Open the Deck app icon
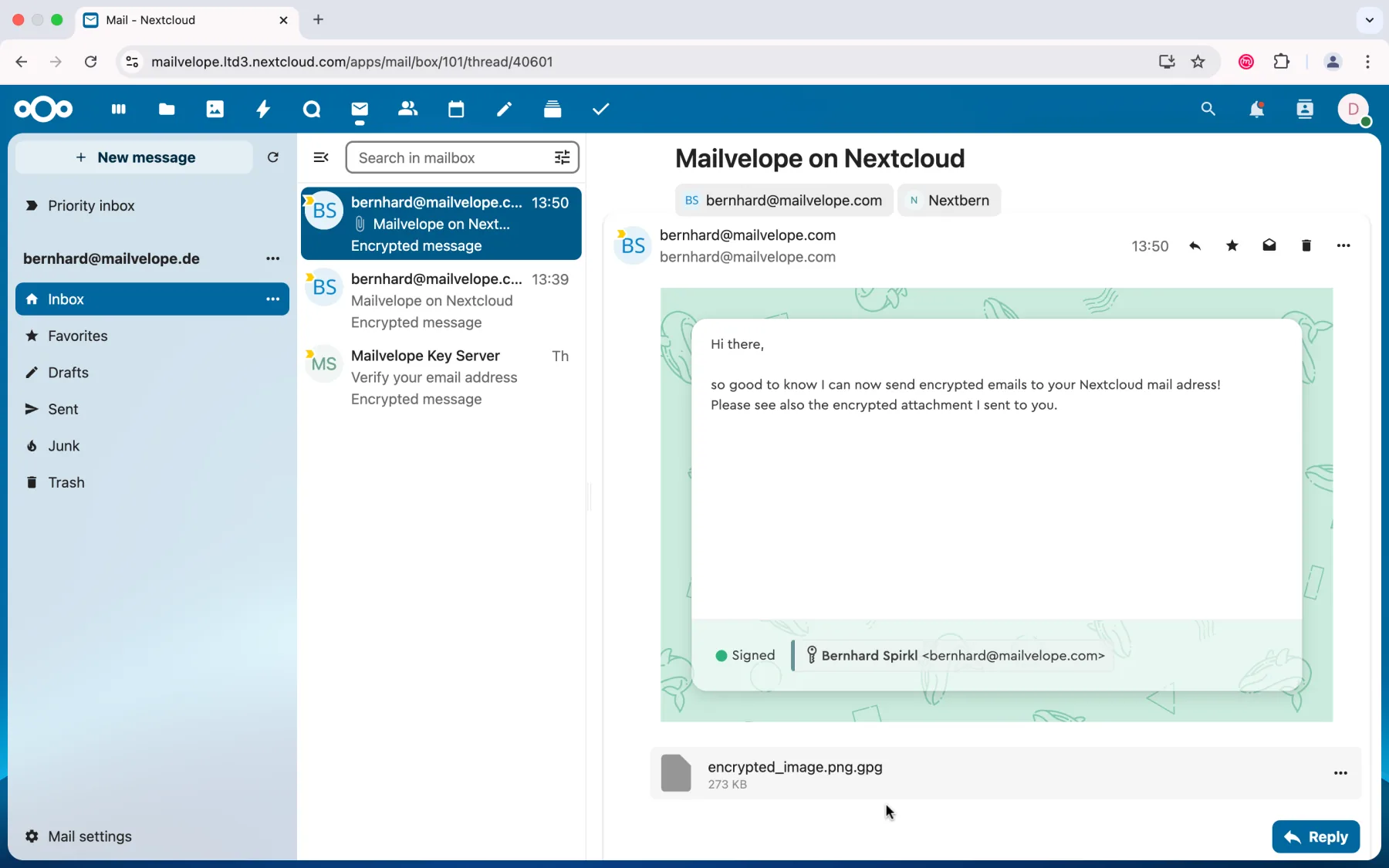This screenshot has height=868, width=1389. (553, 110)
